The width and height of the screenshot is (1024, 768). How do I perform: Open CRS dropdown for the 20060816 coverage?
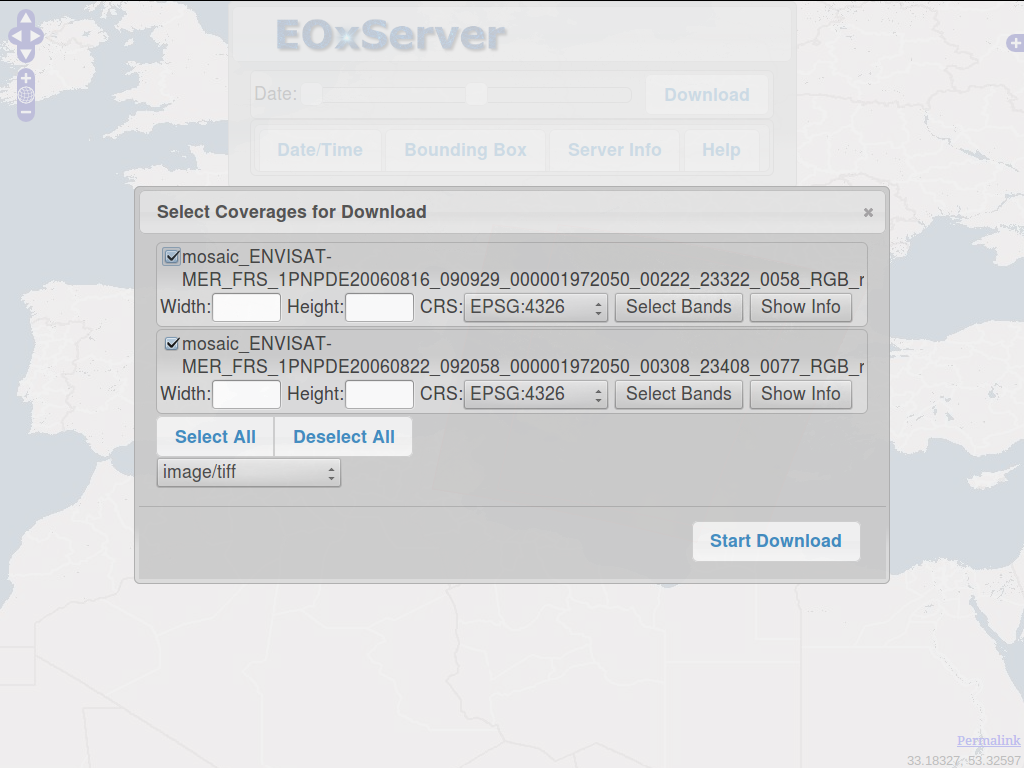[x=536, y=307]
